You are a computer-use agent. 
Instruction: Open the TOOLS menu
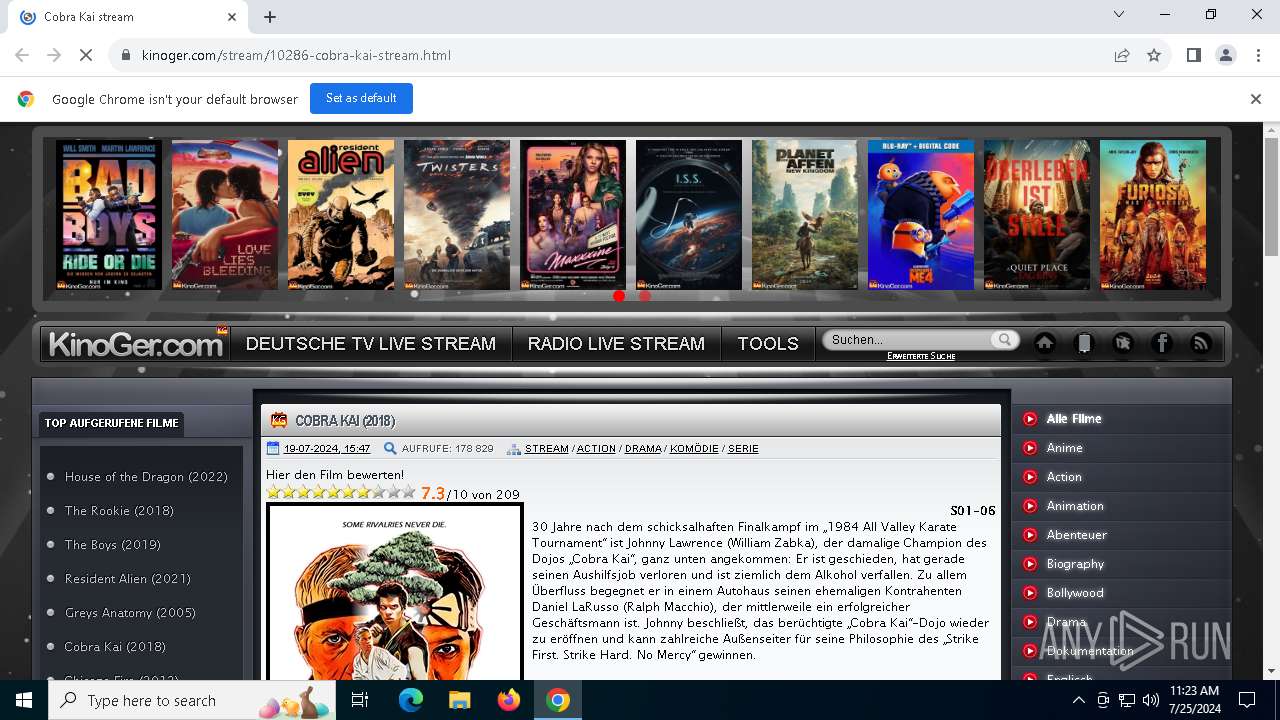click(x=768, y=343)
